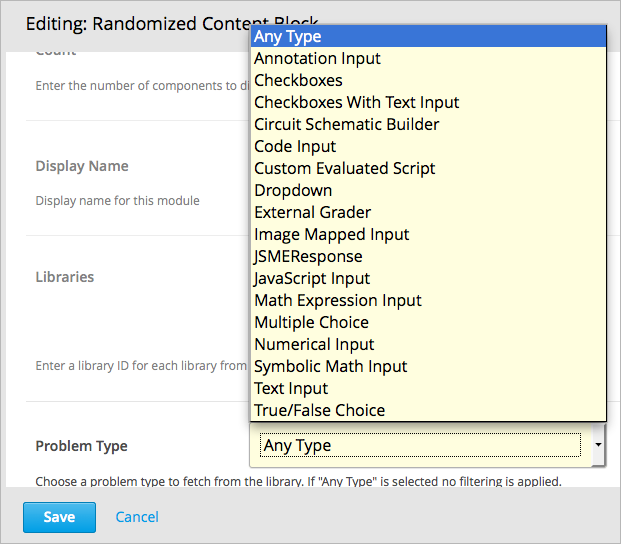Choose 'Image Mapped Input' option

[x=331, y=235]
